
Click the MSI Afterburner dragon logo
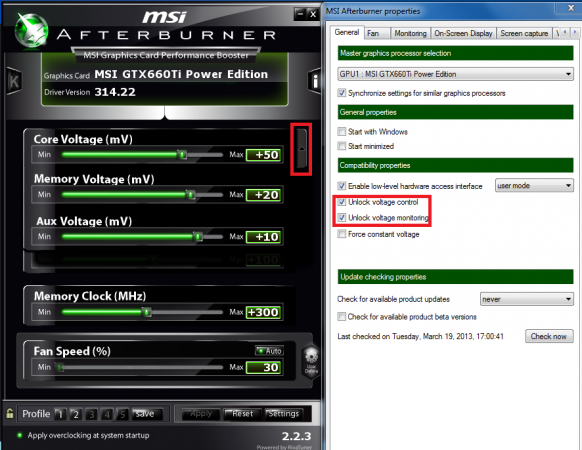[31, 31]
